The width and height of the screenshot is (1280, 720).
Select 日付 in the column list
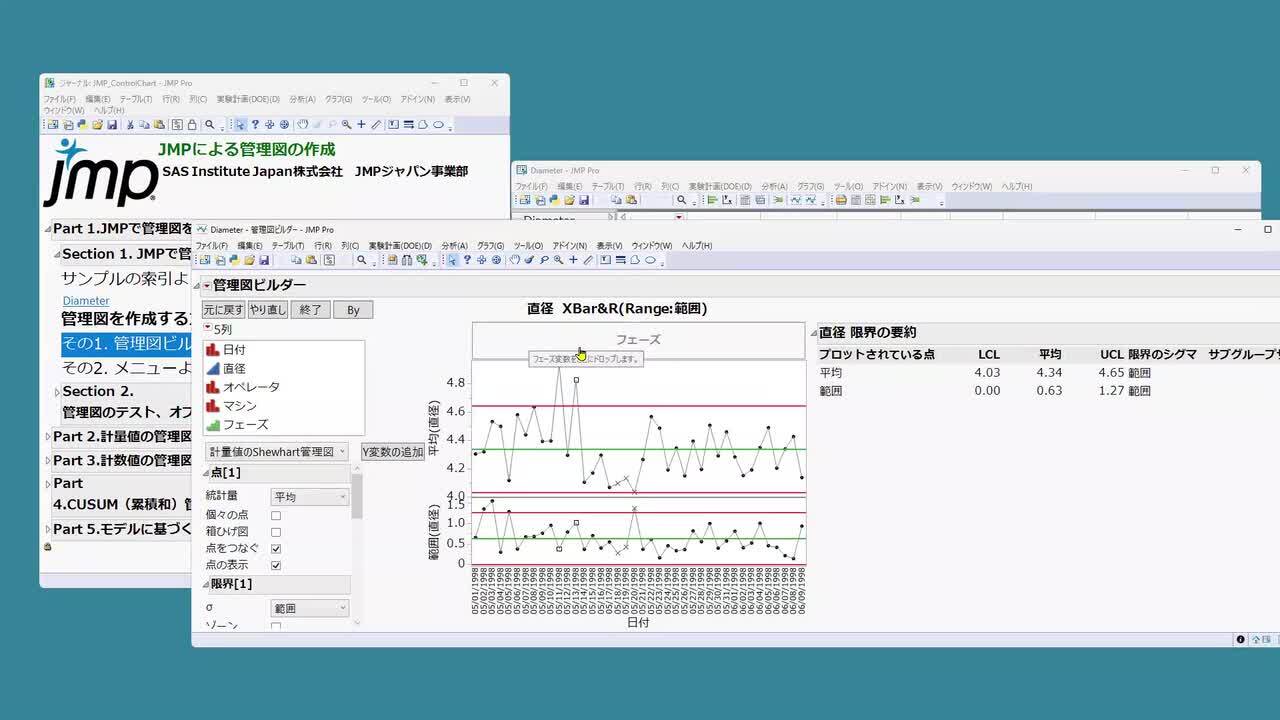point(234,350)
